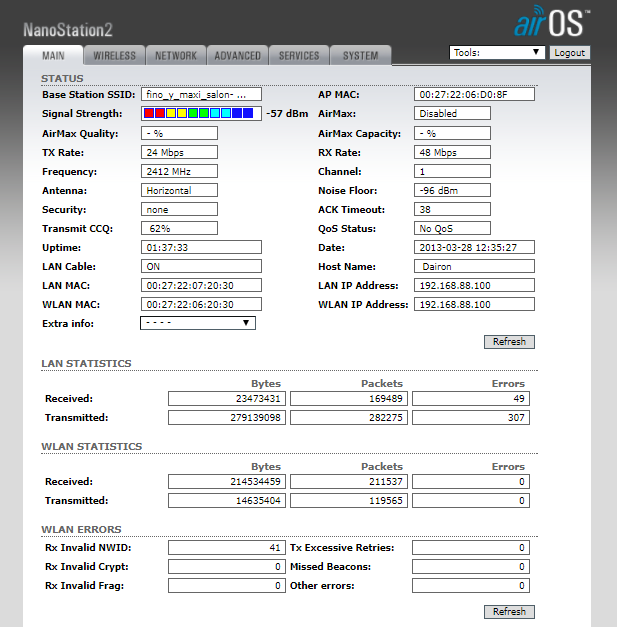Click the Frequency 2412 MHz field

coord(180,171)
